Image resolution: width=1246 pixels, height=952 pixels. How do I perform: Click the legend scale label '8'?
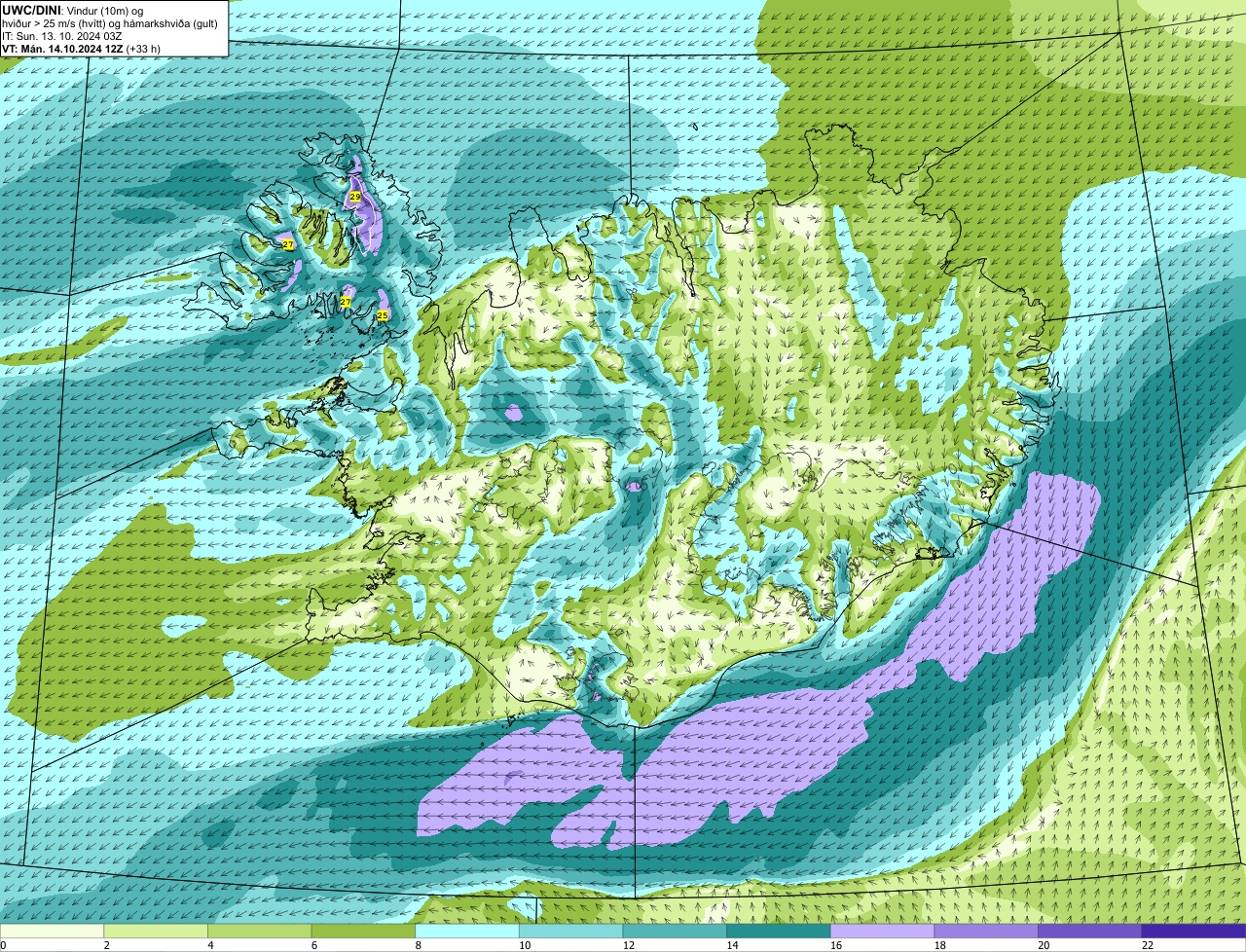pos(417,945)
